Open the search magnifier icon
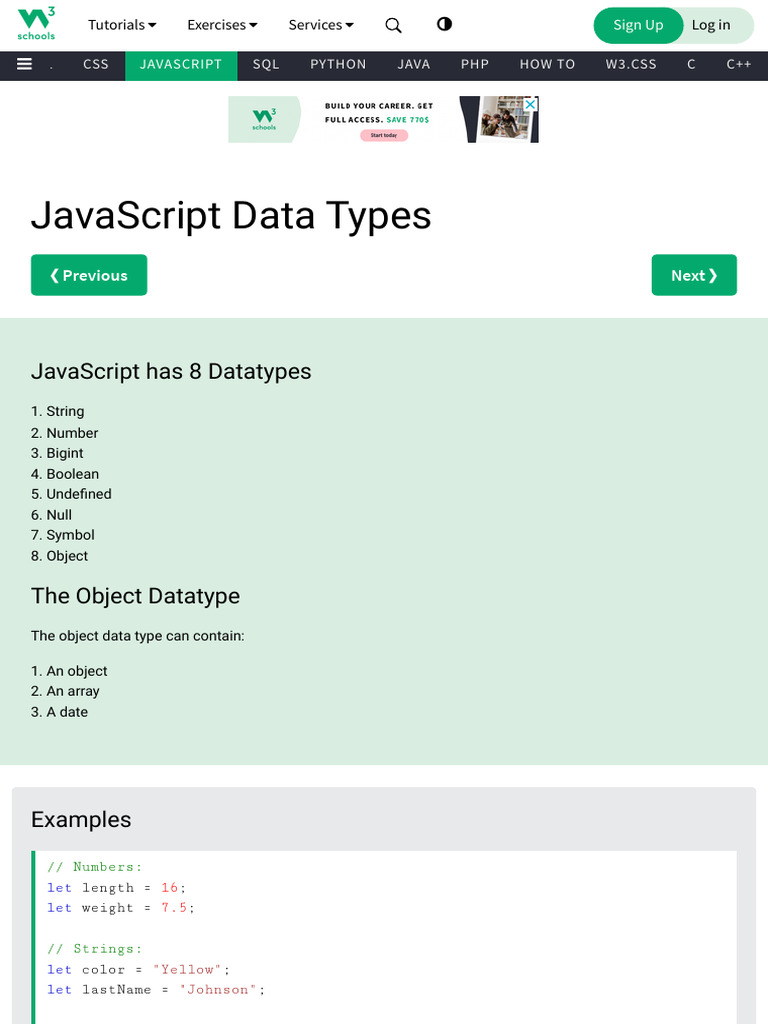768x1024 pixels. [394, 25]
